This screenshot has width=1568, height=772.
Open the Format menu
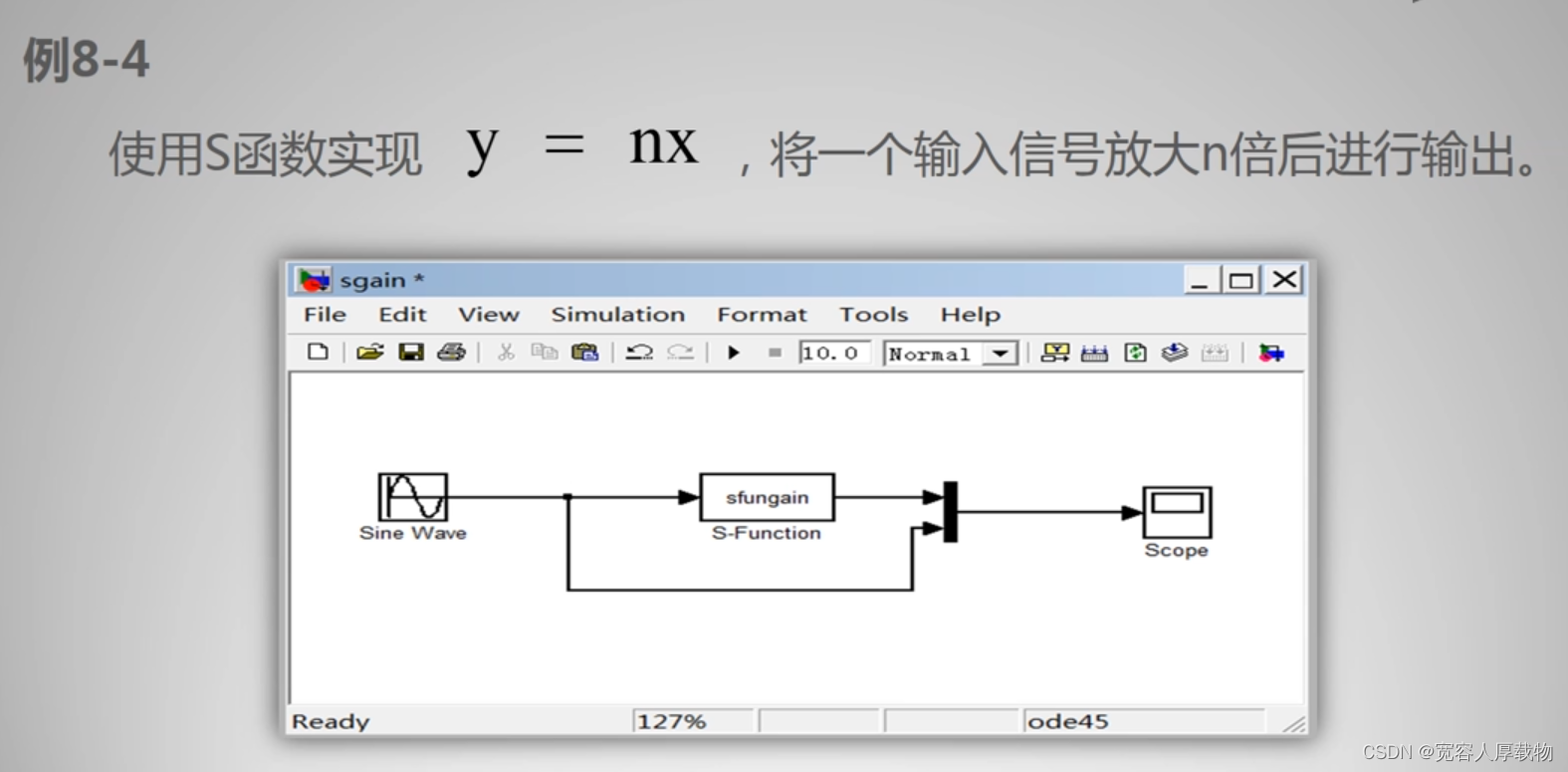(762, 315)
